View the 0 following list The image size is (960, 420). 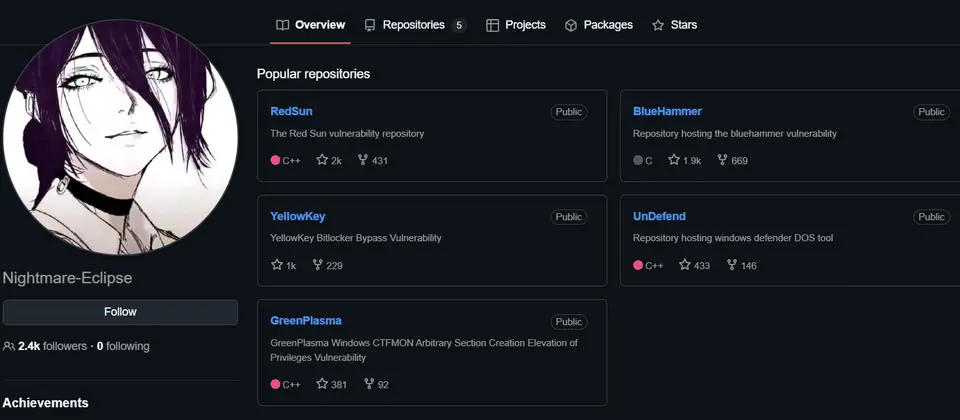[123, 347]
